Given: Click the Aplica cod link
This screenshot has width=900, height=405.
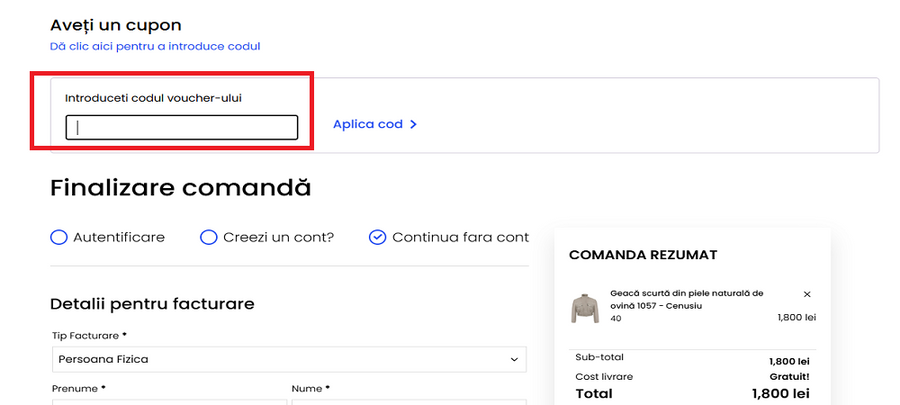Looking at the screenshot, I should click(367, 125).
